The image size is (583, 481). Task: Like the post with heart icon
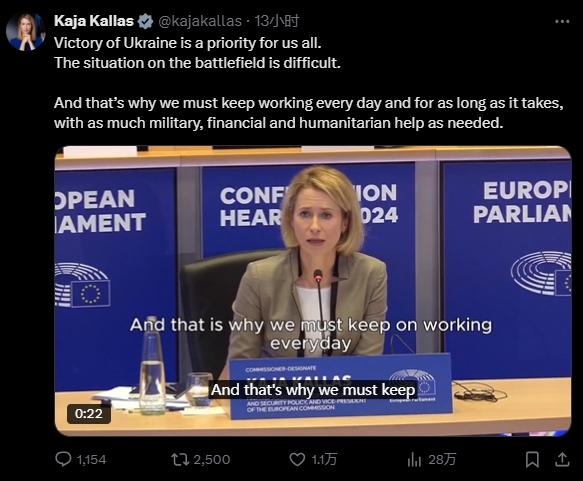pyautogui.click(x=297, y=459)
